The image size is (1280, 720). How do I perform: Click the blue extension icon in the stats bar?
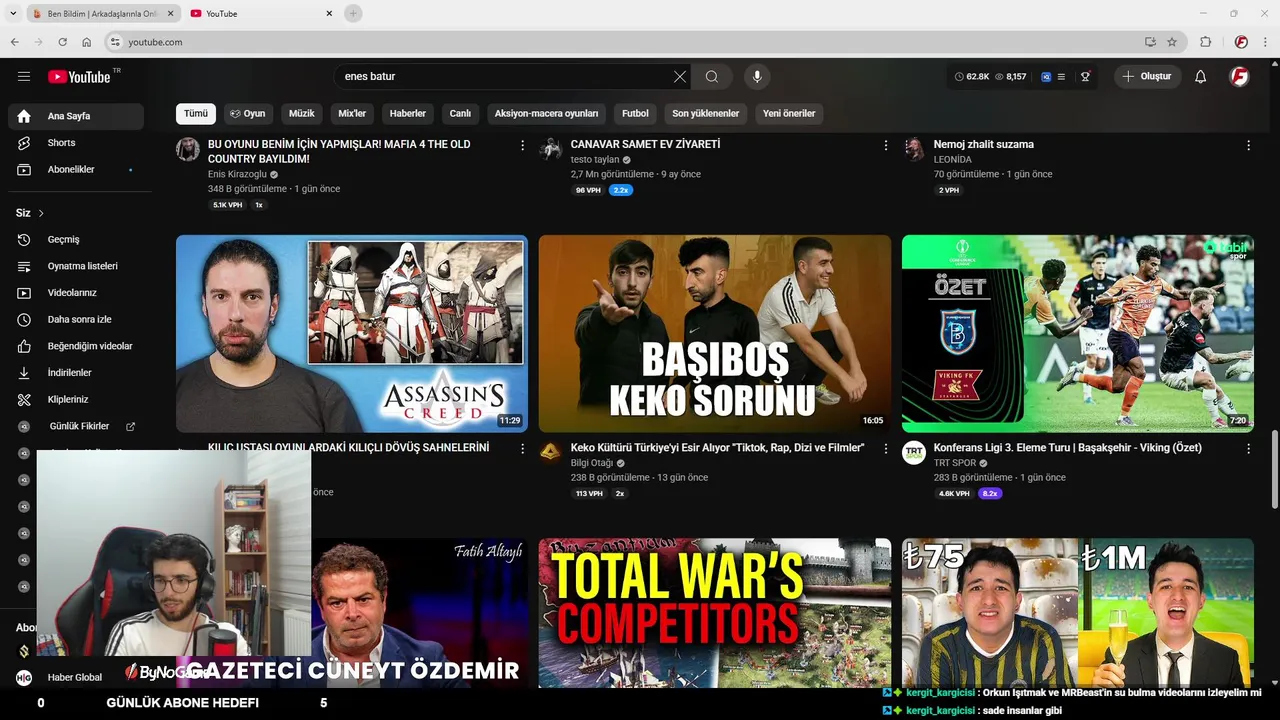(x=1046, y=77)
